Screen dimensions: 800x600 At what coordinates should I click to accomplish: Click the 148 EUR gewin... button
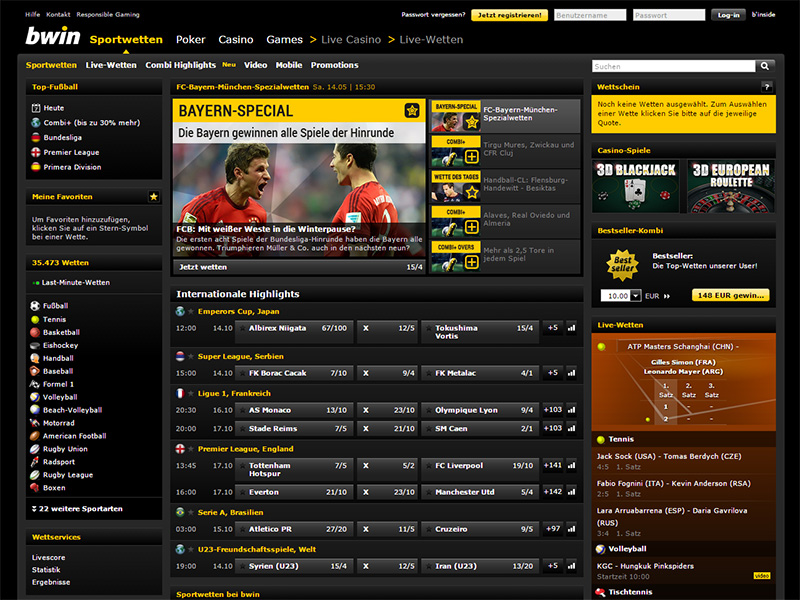[731, 295]
